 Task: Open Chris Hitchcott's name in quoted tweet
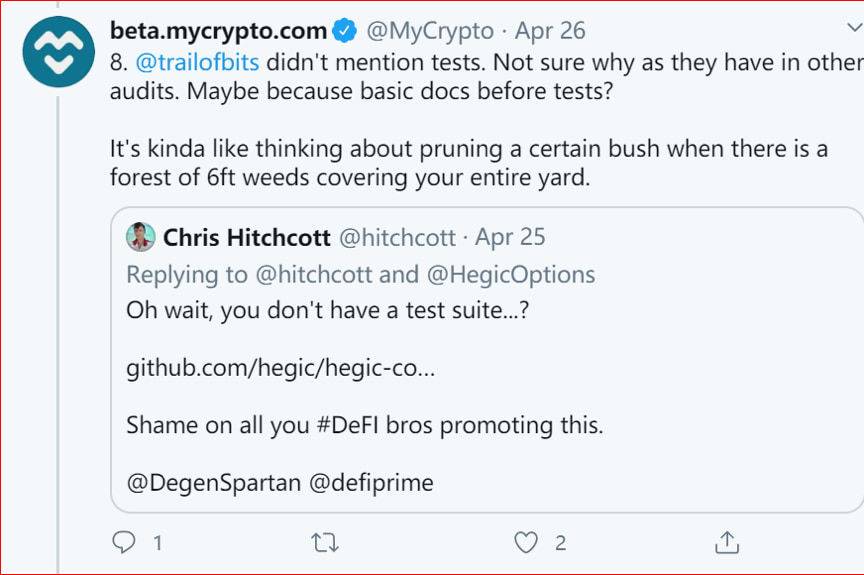pyautogui.click(x=247, y=237)
